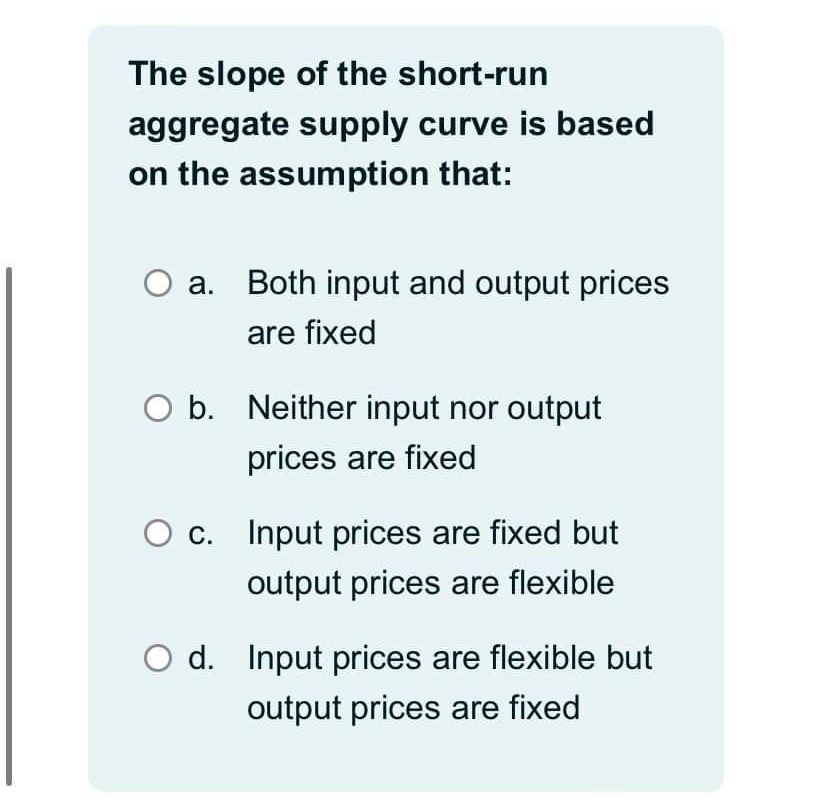Select the label 'a.' next to its radio
Screen dimensions: 828x804
click(x=200, y=284)
